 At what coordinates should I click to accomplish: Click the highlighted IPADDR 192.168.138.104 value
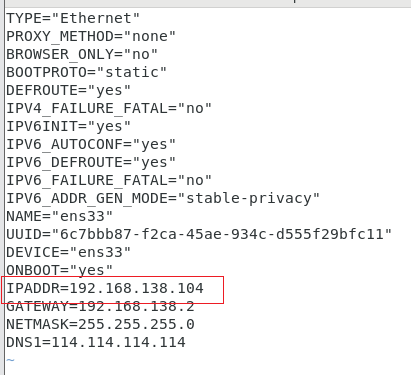[136, 288]
